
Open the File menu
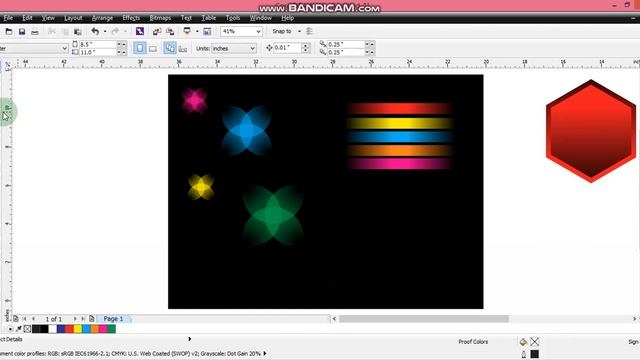(x=8, y=18)
